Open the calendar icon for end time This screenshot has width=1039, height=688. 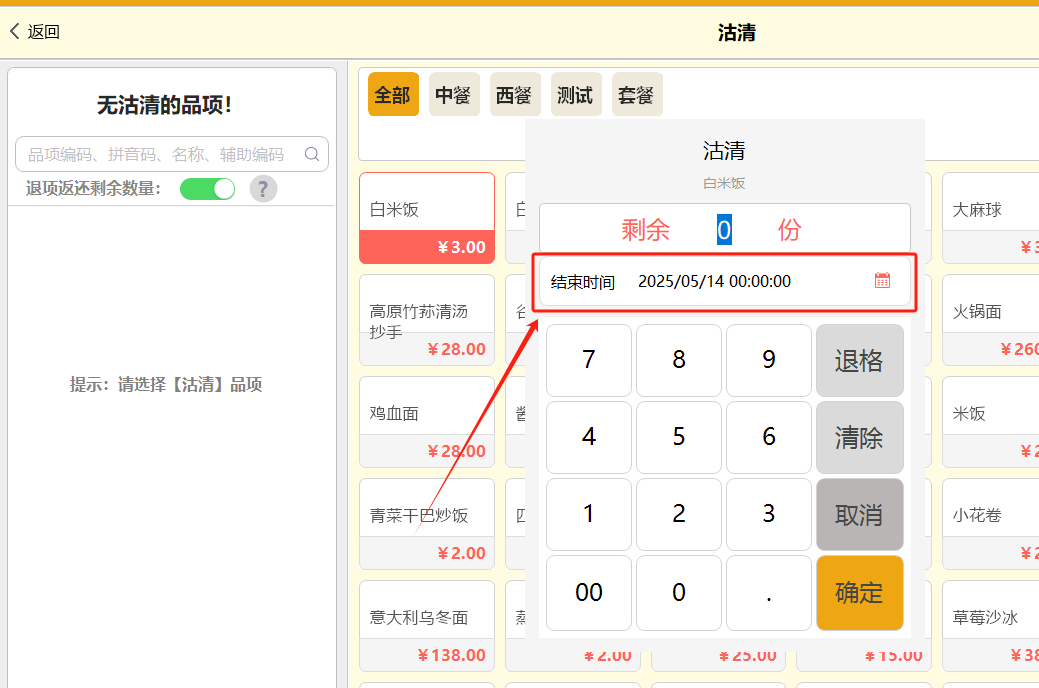pos(882,280)
